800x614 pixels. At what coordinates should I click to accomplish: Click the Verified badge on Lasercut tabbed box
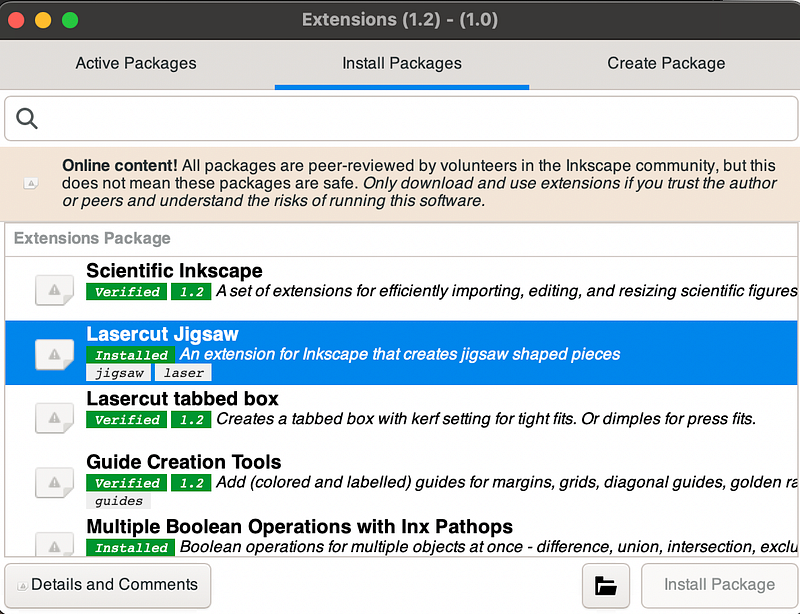click(127, 420)
